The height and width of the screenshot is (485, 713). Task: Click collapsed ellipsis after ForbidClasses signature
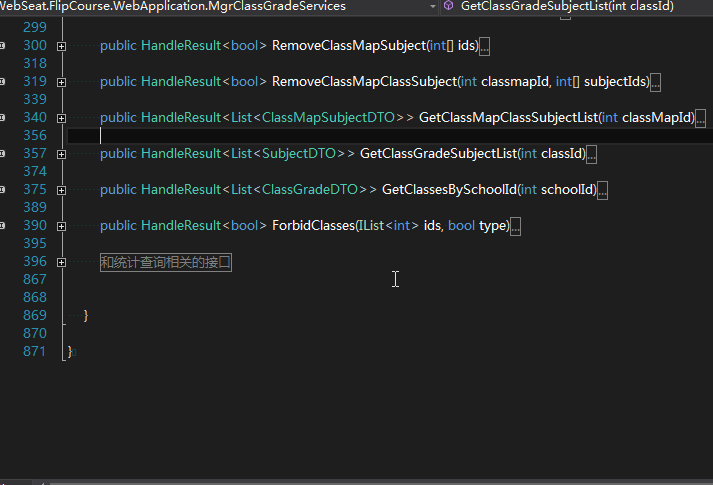tap(515, 226)
